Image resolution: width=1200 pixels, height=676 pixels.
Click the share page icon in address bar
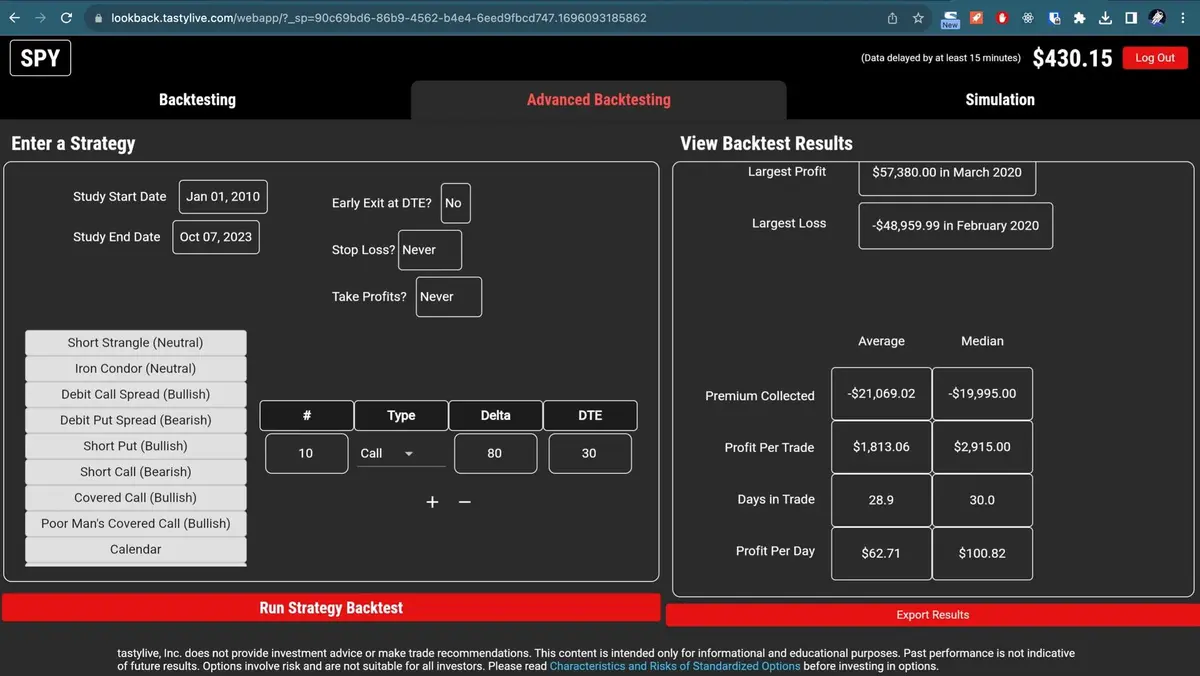click(892, 18)
